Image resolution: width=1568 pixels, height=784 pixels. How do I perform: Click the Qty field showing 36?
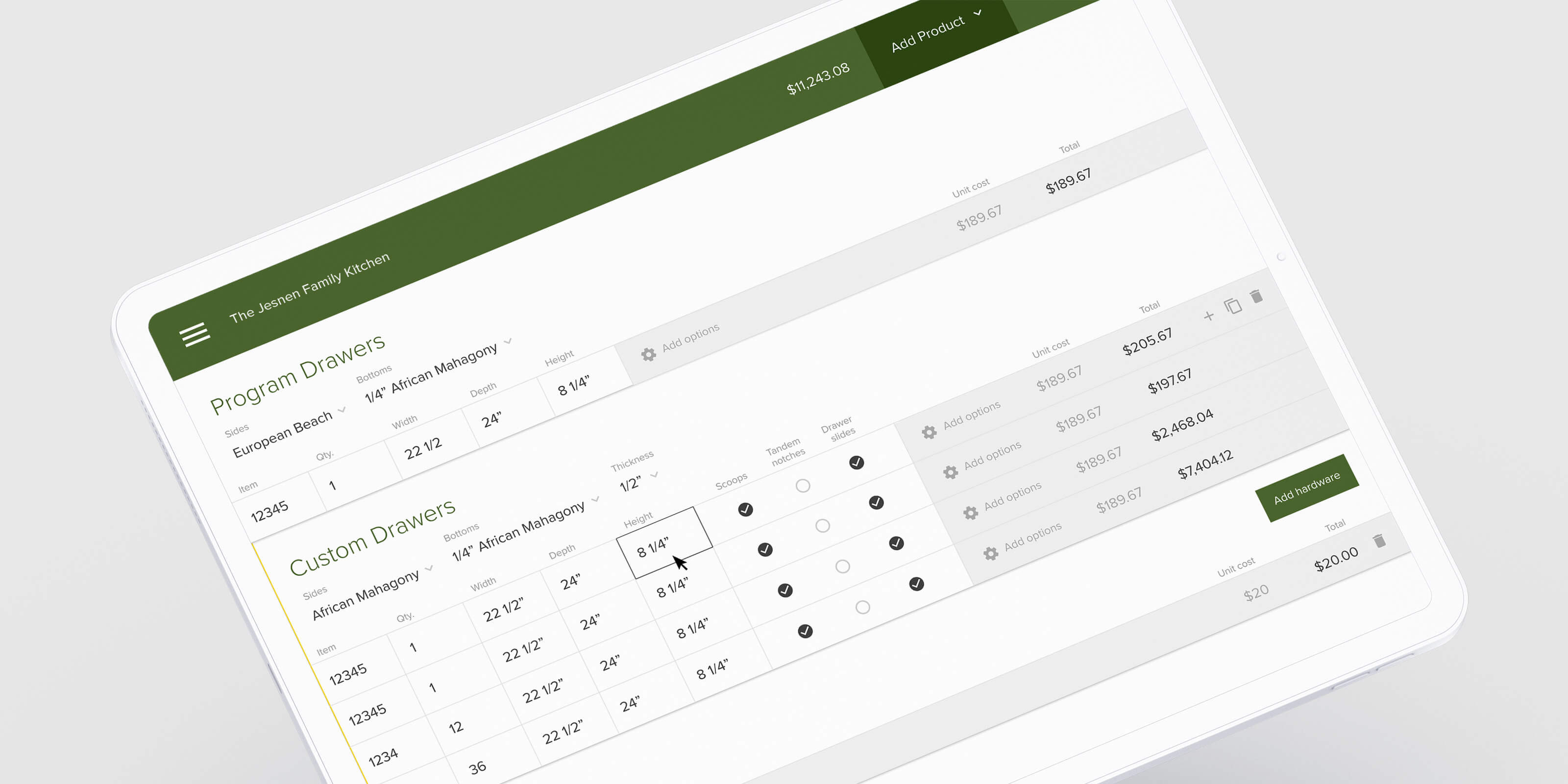click(x=477, y=767)
